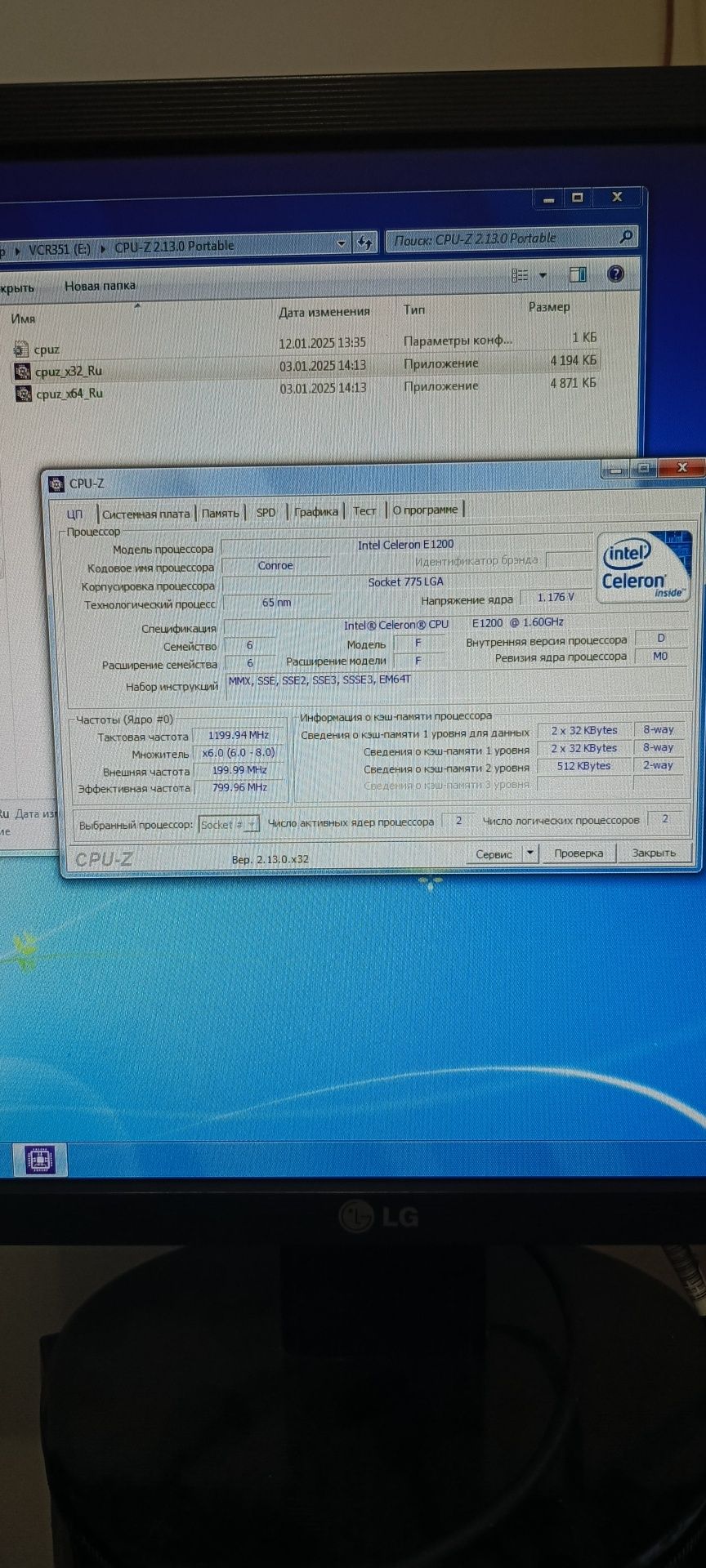Click the Параметры конф... type cell
The width and height of the screenshot is (706, 1568).
coord(458,340)
